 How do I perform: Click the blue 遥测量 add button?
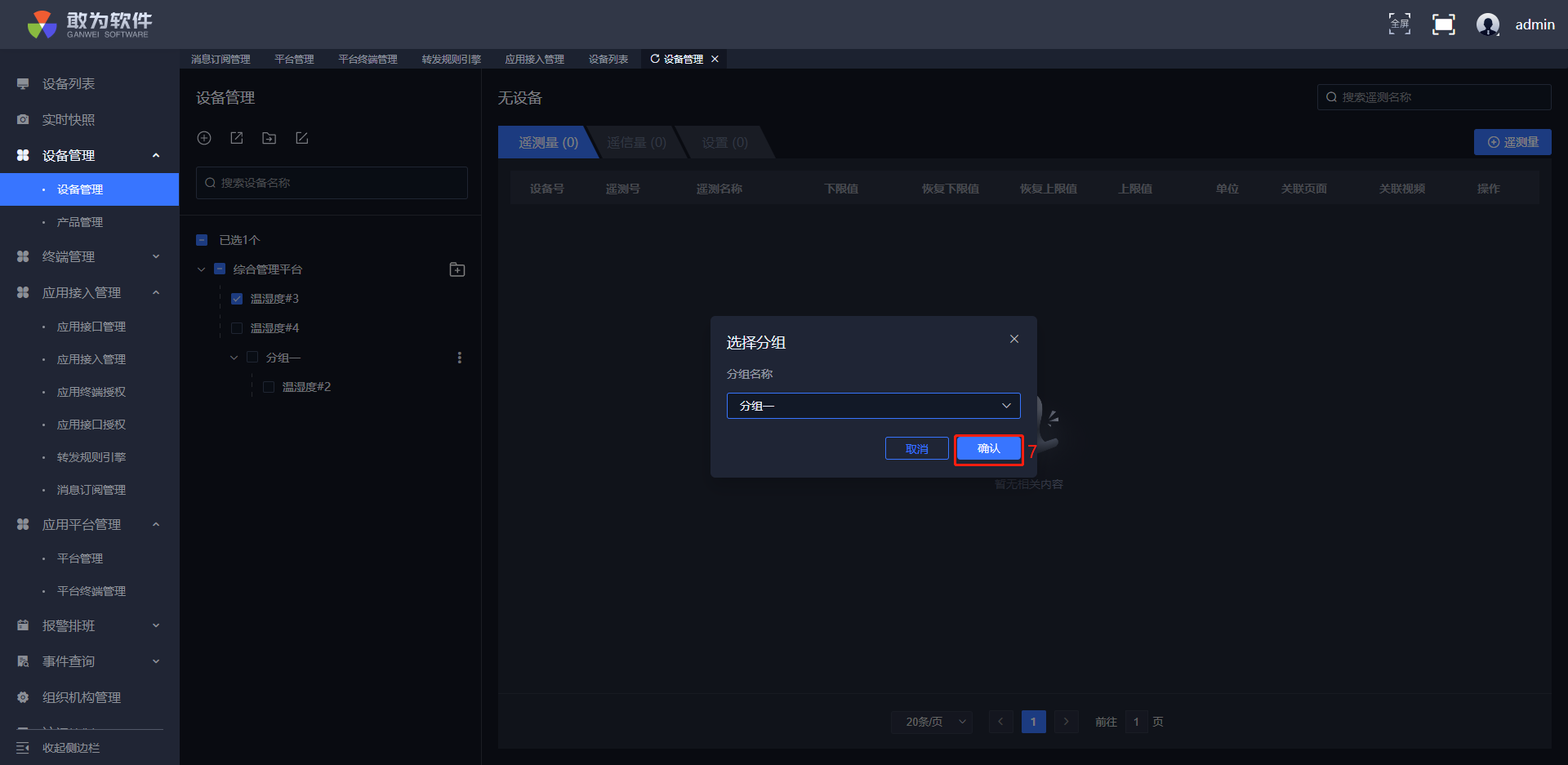(x=1512, y=142)
